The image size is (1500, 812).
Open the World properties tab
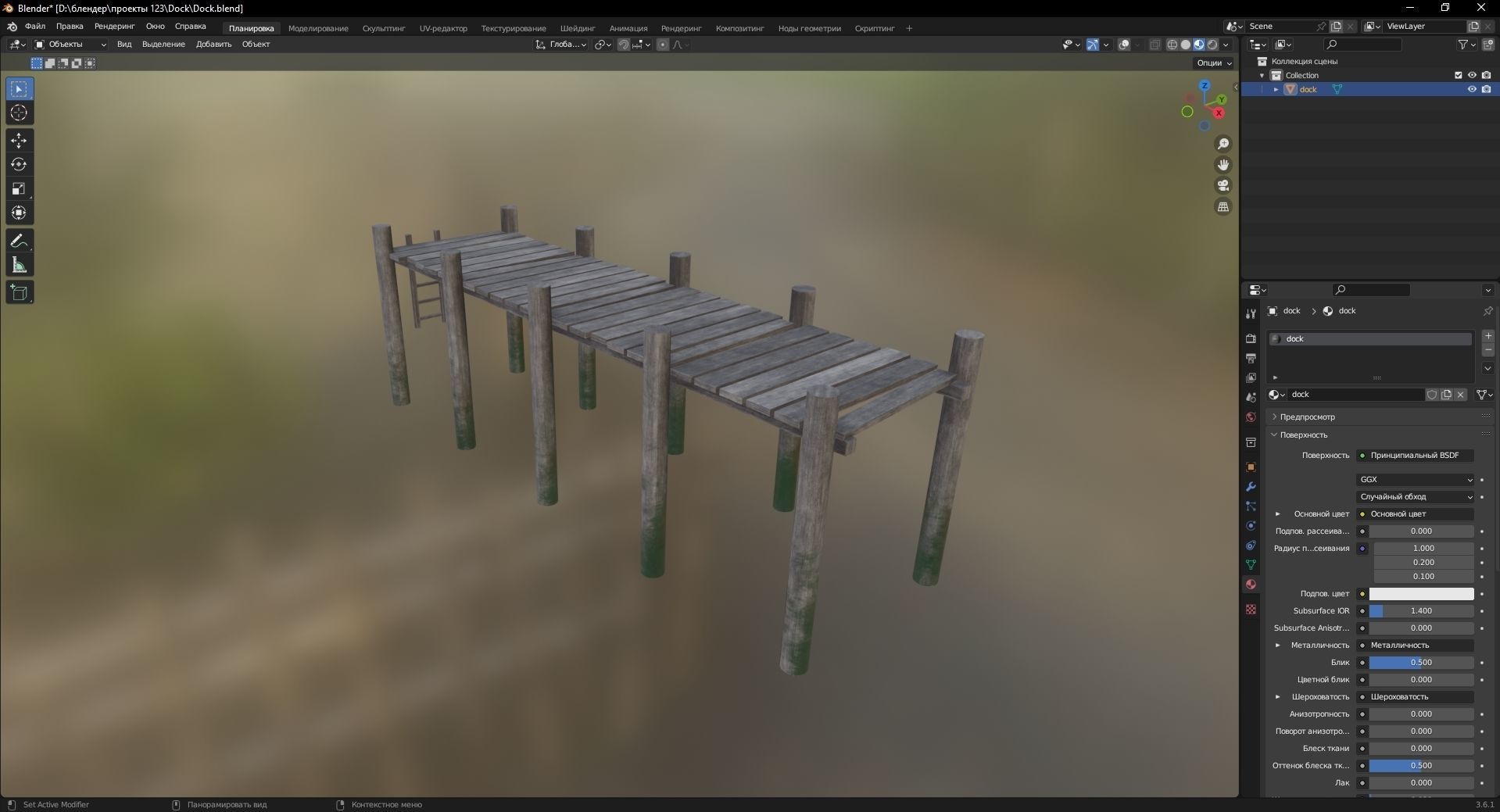pyautogui.click(x=1251, y=417)
